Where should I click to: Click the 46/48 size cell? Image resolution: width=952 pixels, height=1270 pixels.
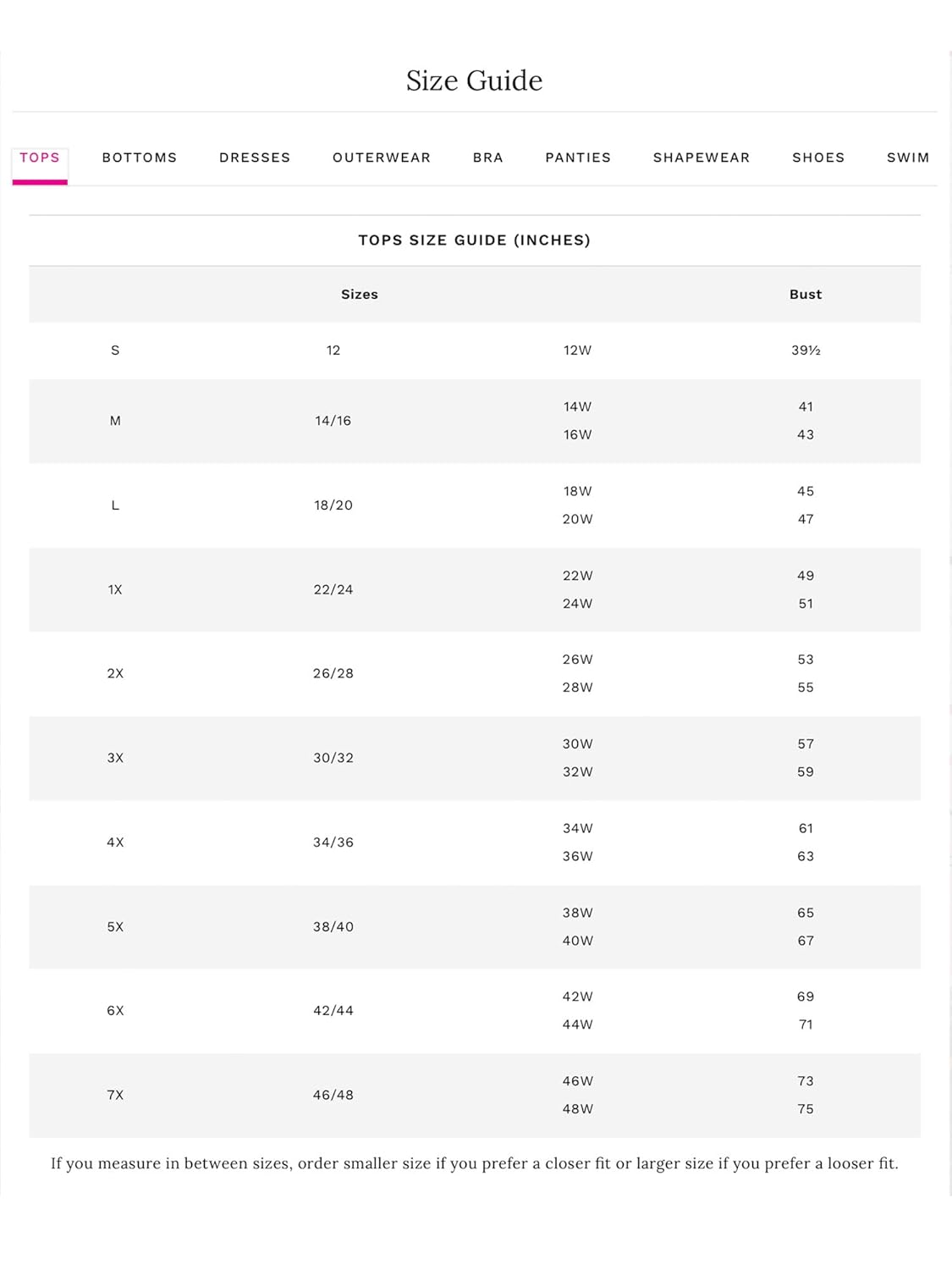pyautogui.click(x=333, y=1096)
